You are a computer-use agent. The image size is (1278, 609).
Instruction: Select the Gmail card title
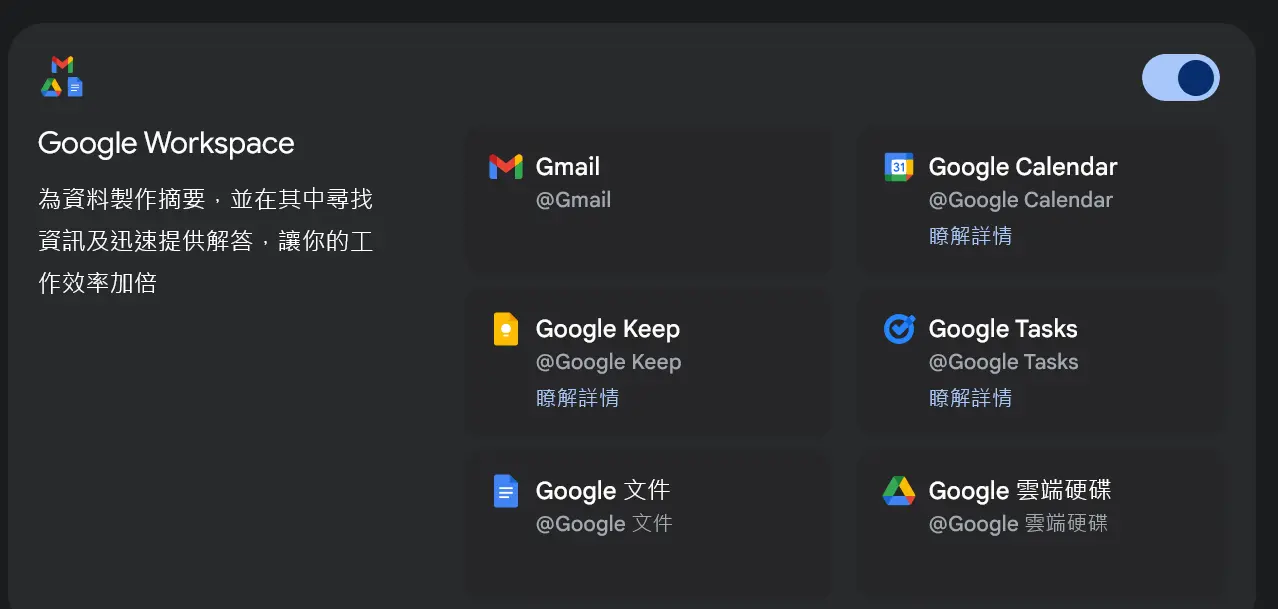click(568, 167)
